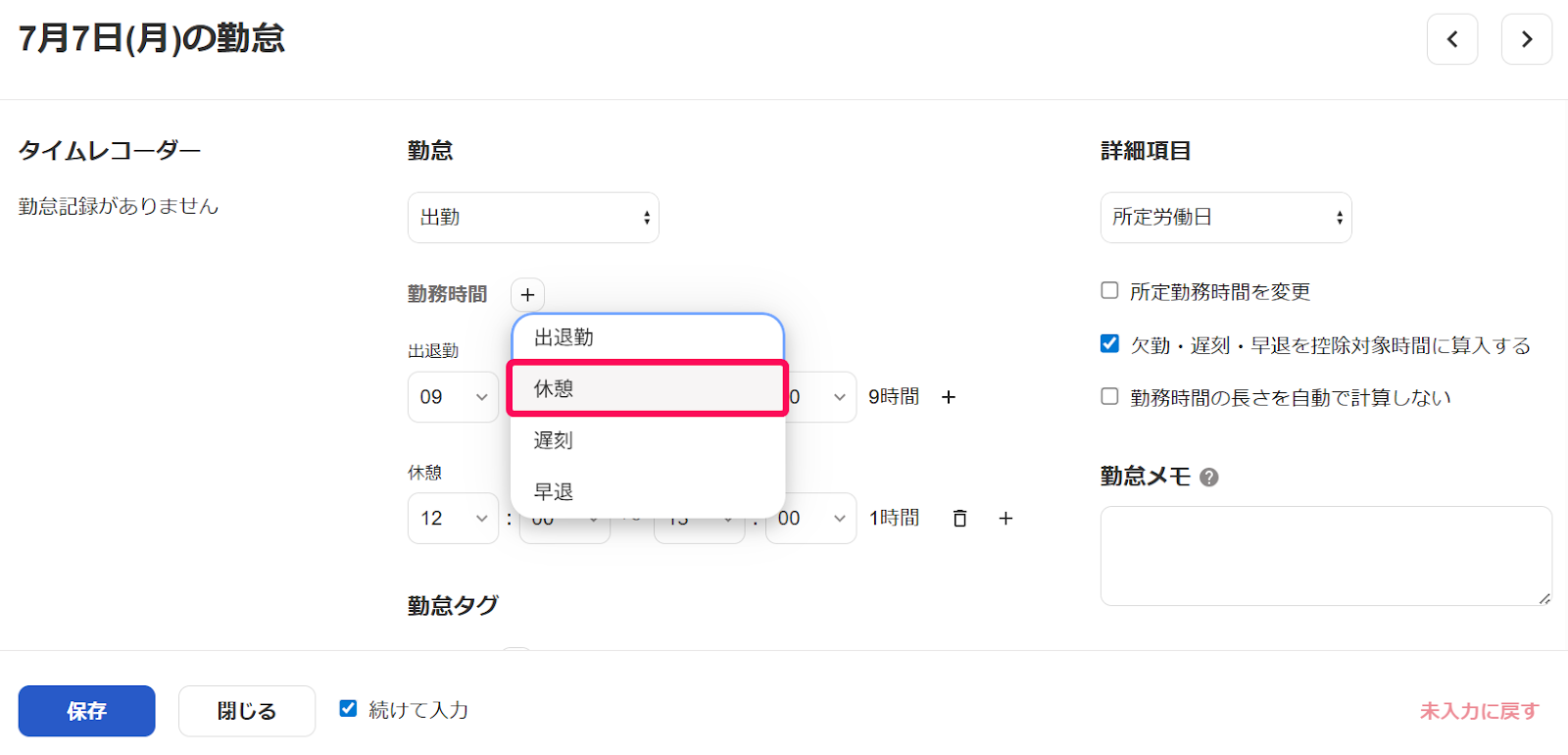Toggle 続けて入力 checkbox
Screen dimensions: 1568x755
coord(348,708)
